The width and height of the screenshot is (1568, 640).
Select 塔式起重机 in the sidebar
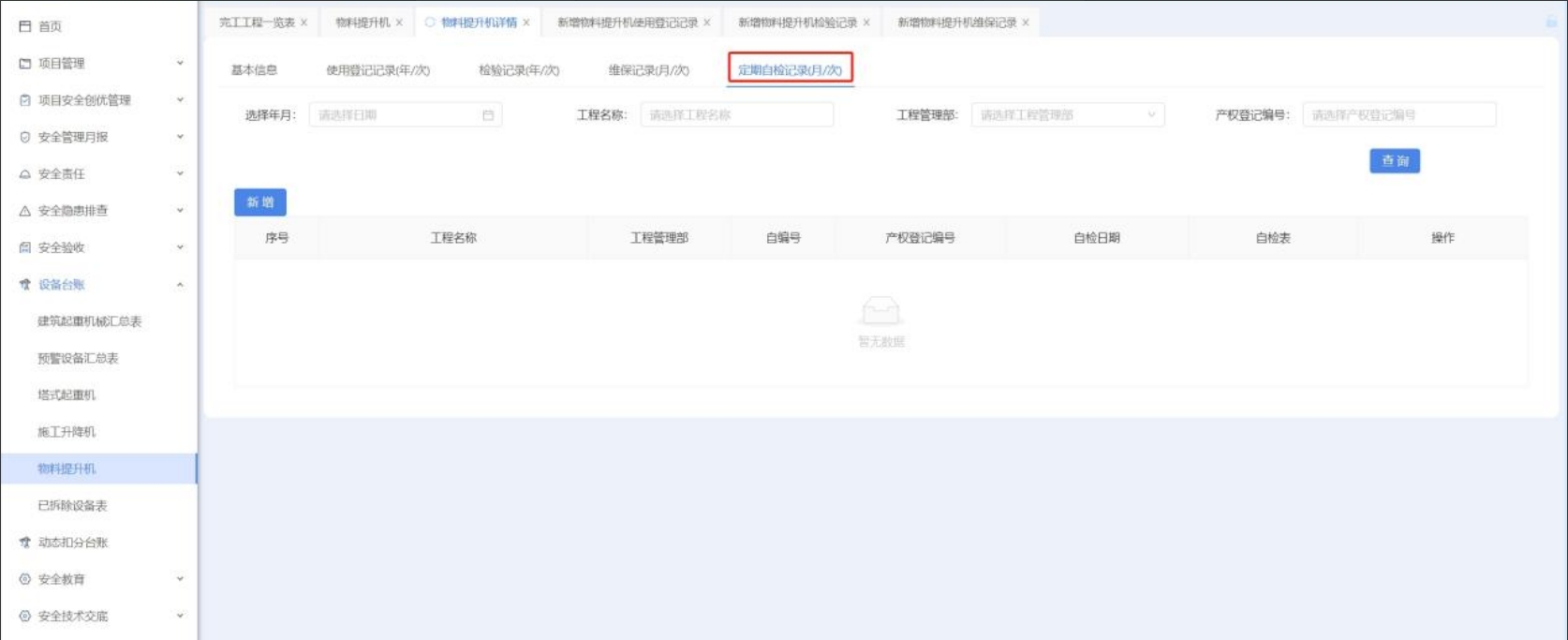point(67,395)
